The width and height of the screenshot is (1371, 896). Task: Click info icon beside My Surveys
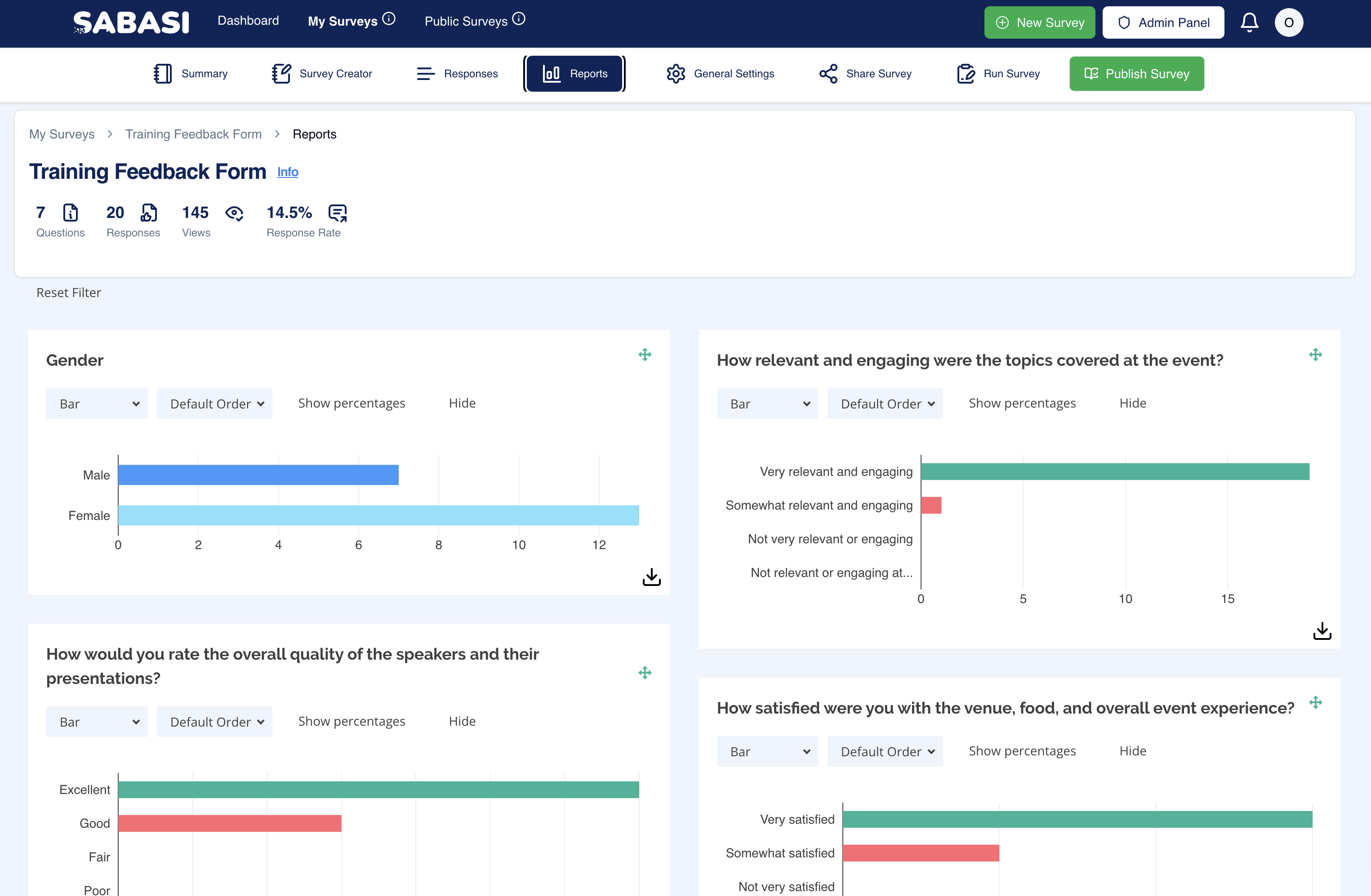(389, 19)
